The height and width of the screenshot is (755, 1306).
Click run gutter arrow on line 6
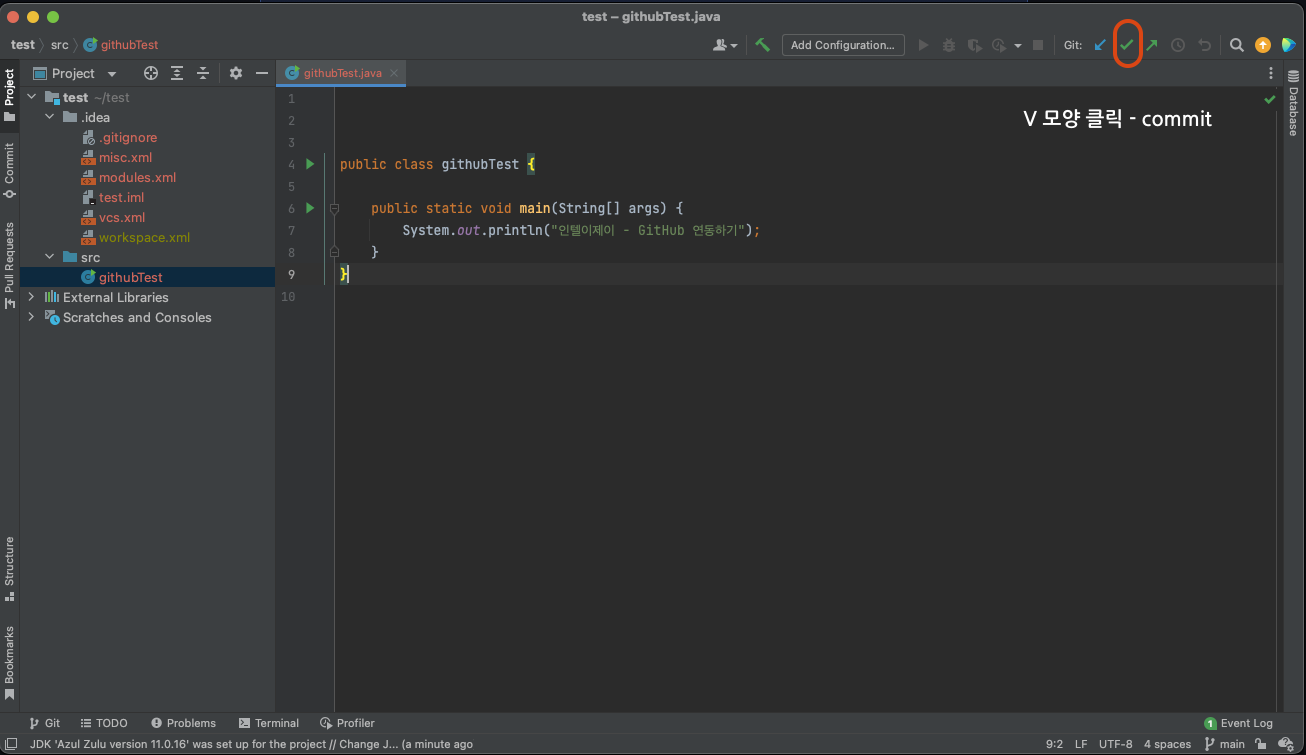click(x=310, y=208)
